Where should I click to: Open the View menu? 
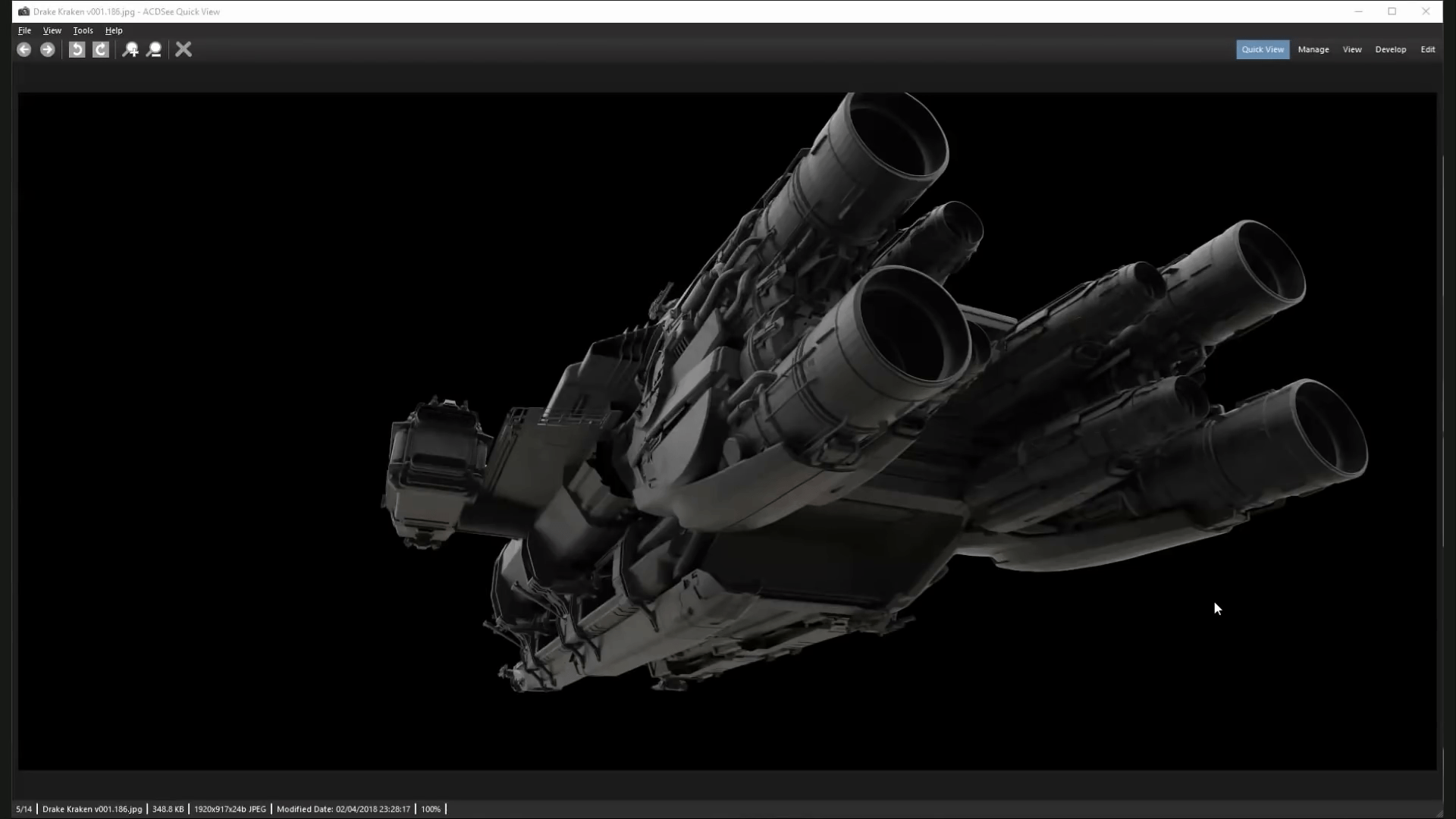52,30
